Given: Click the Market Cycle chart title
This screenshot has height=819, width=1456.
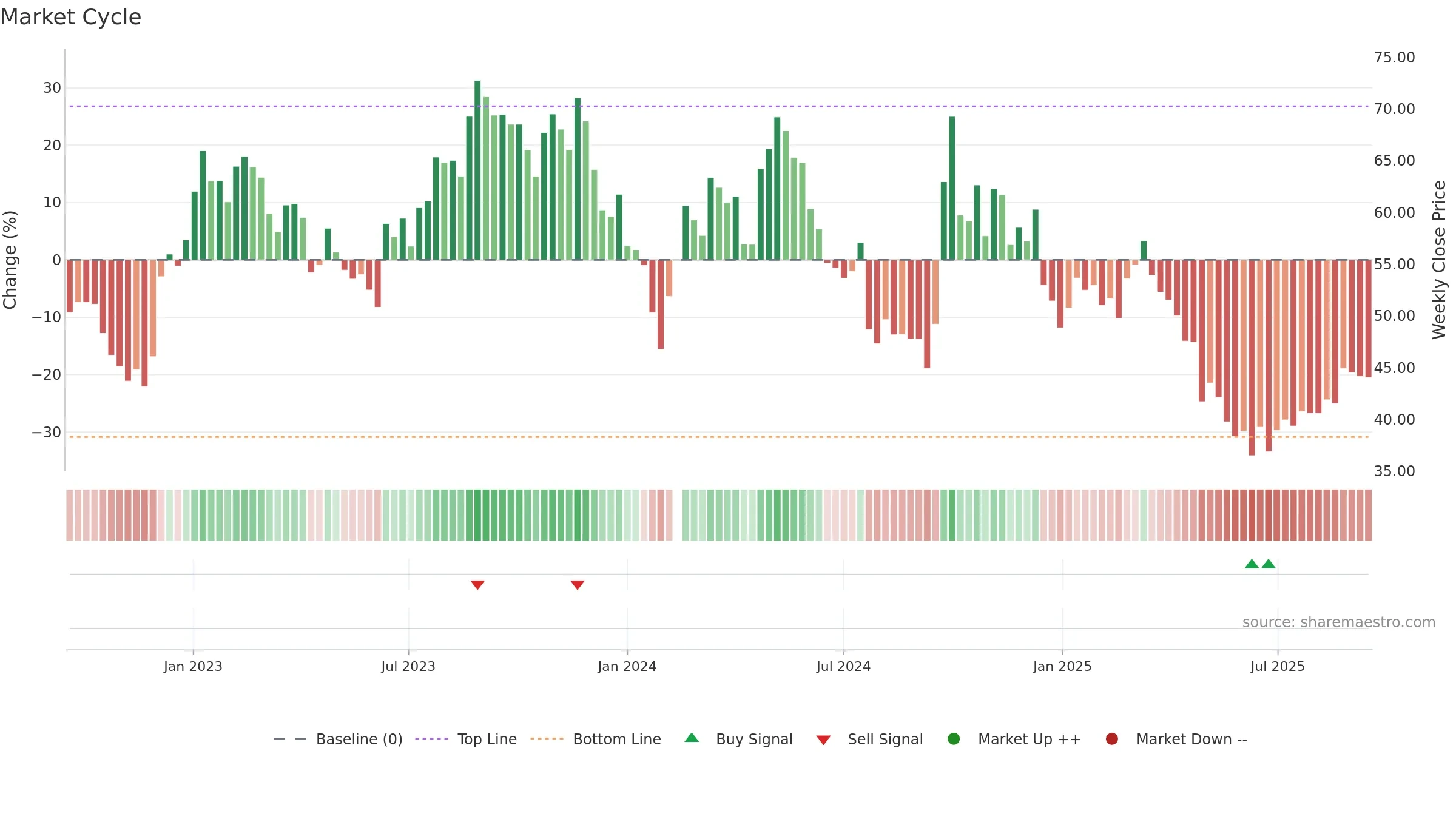Looking at the screenshot, I should (71, 17).
